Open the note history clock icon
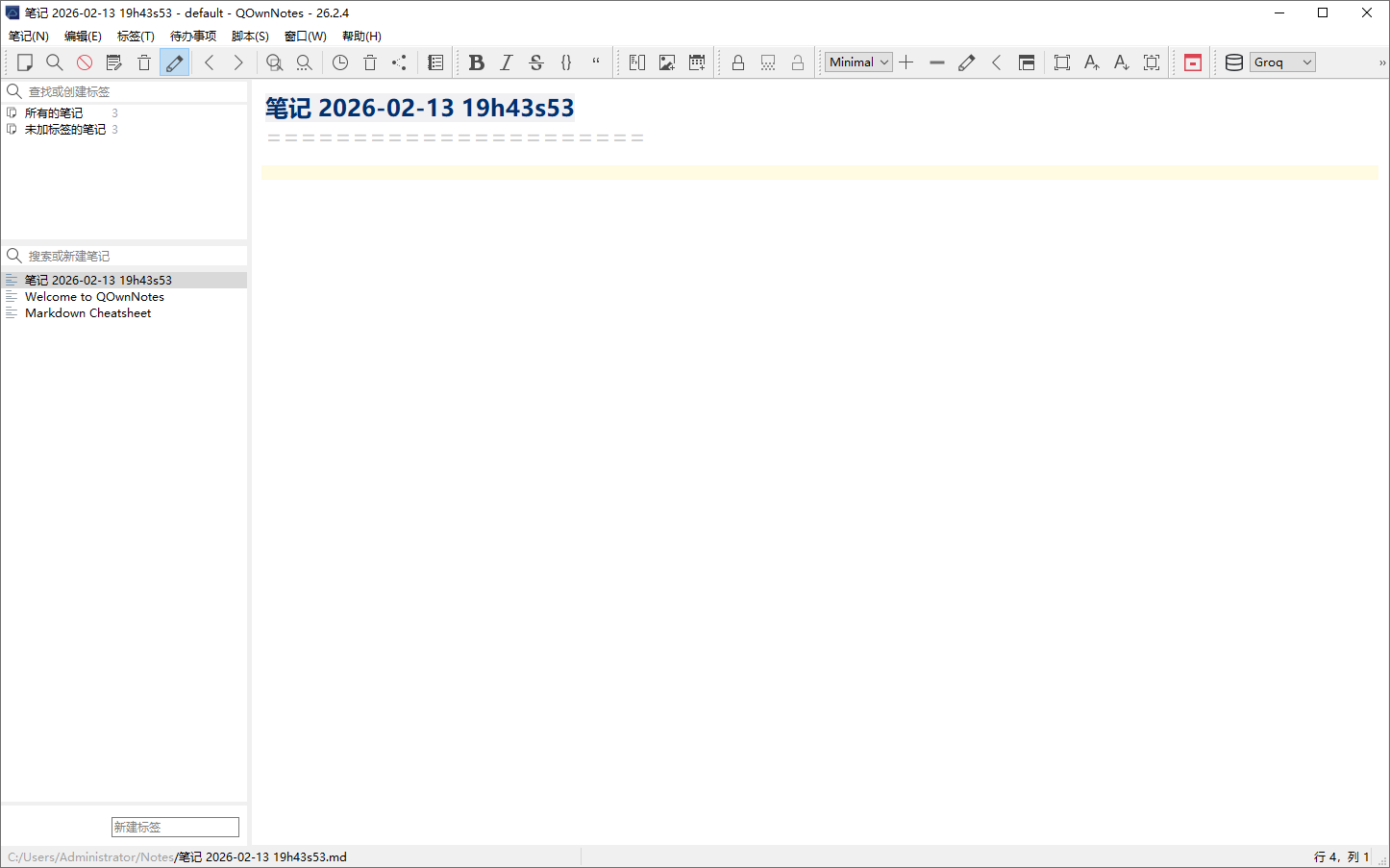The width and height of the screenshot is (1390, 868). click(x=340, y=62)
